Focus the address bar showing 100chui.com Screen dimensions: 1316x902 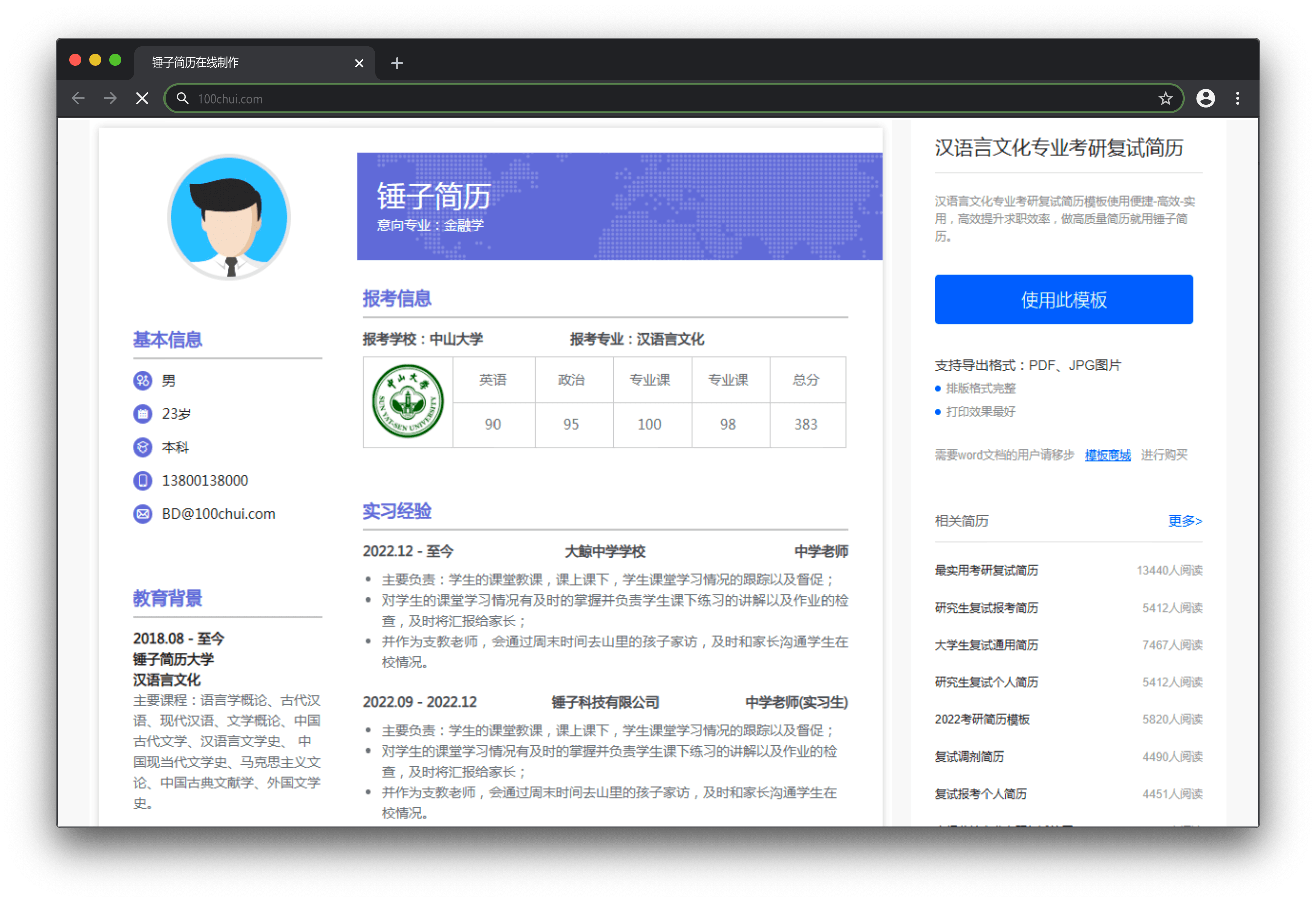[674, 99]
